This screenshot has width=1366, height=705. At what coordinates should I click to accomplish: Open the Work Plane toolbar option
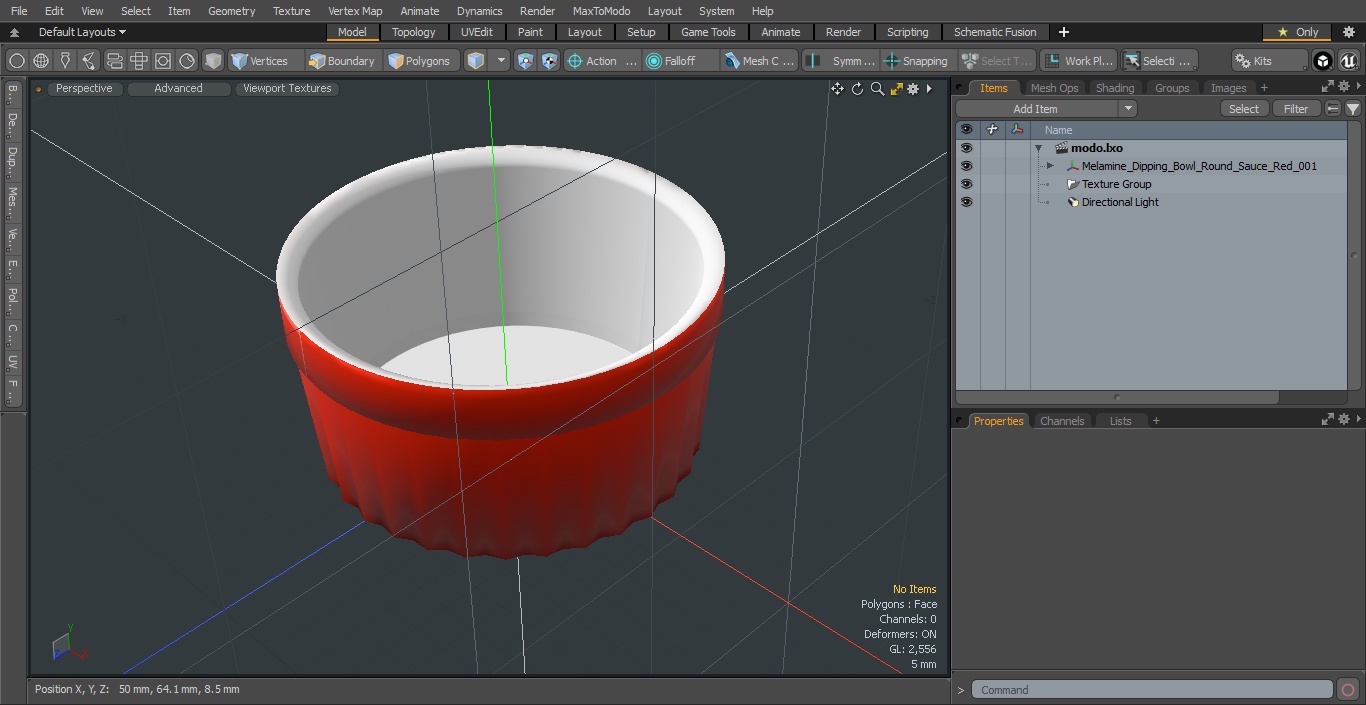click(x=1078, y=61)
